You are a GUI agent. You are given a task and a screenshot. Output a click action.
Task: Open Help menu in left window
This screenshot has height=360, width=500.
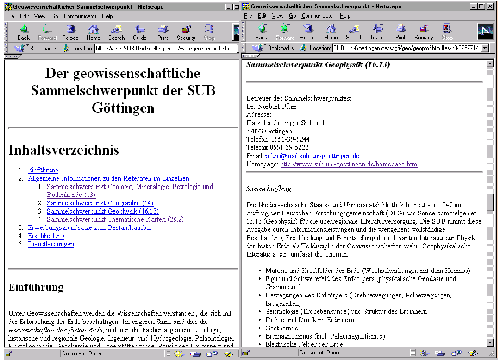[107, 16]
